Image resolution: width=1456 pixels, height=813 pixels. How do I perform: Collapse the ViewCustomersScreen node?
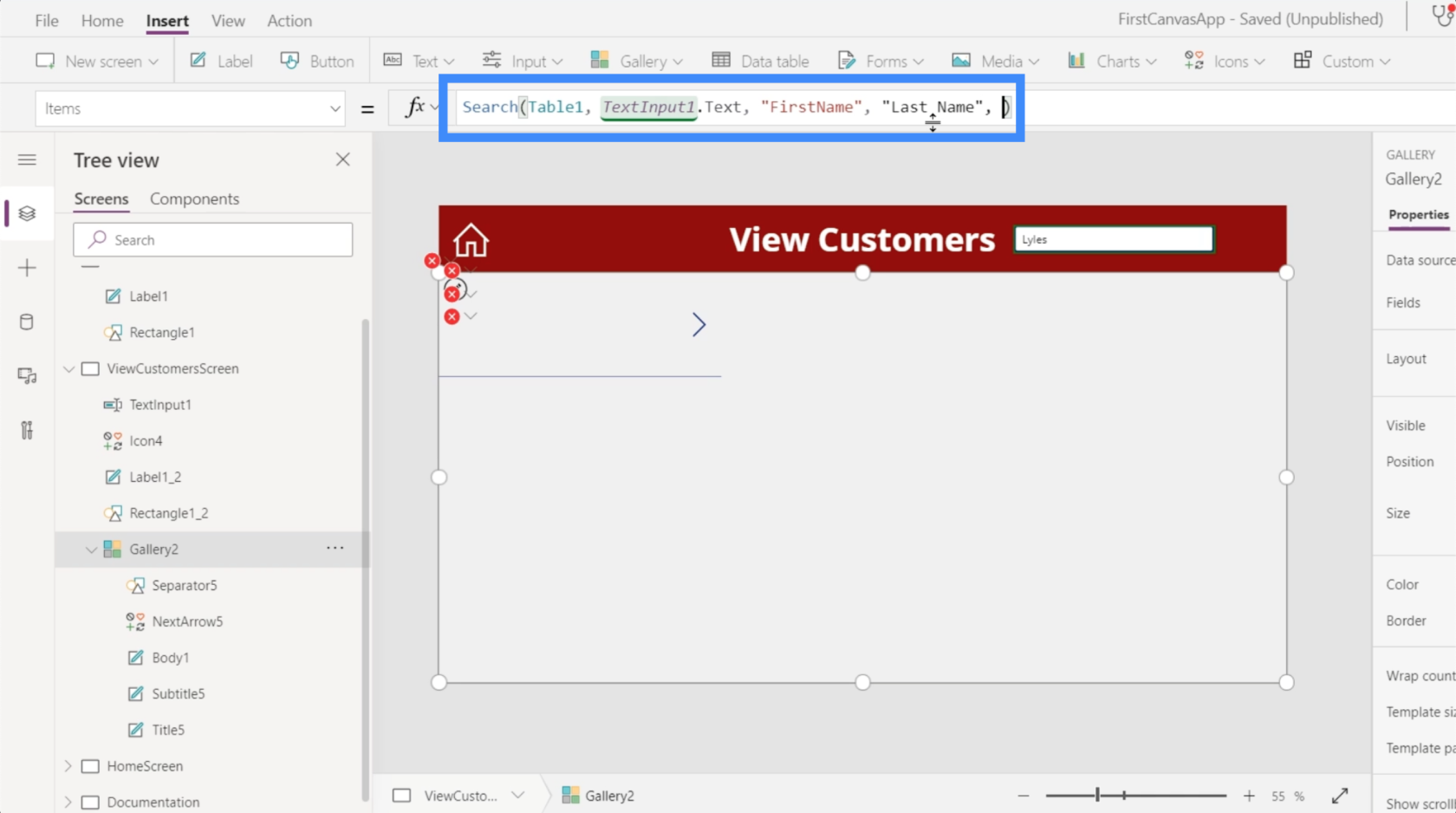68,368
